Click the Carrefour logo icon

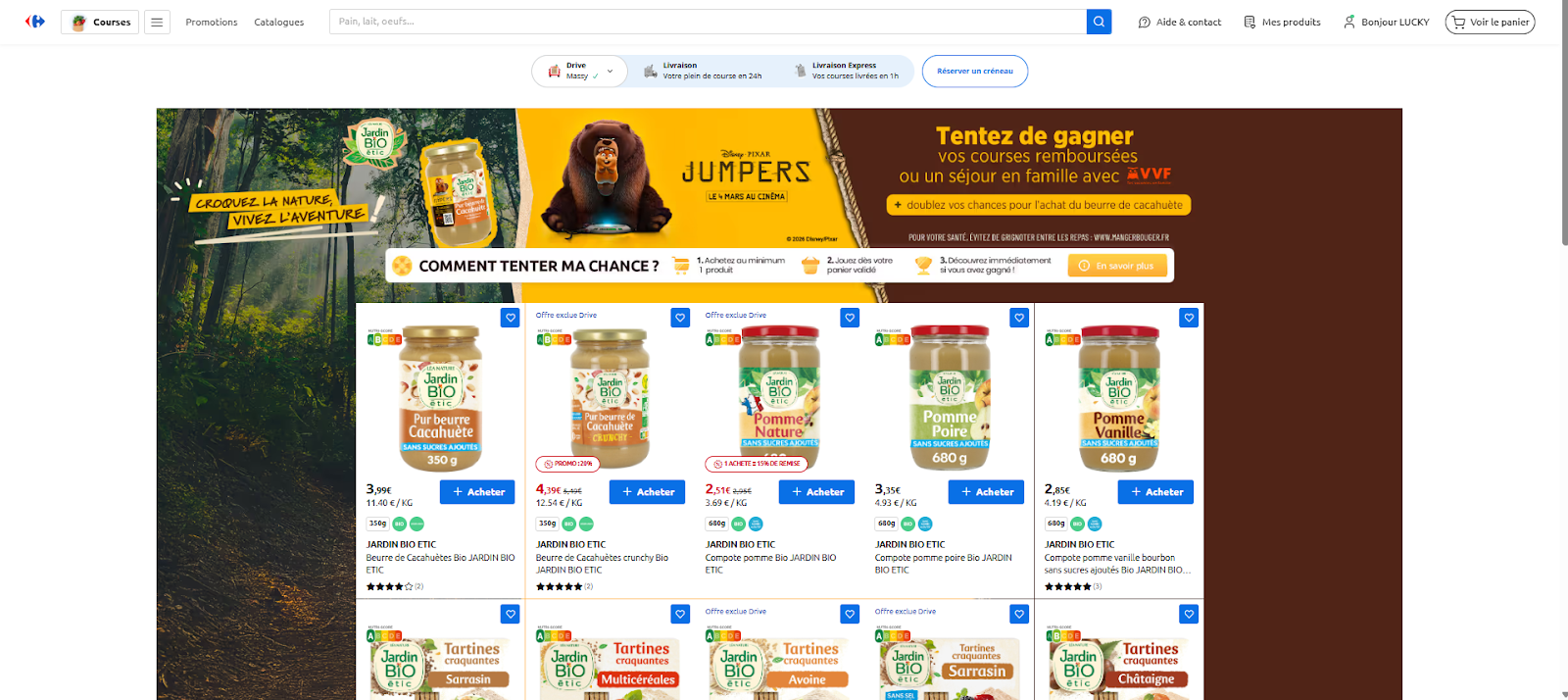point(35,22)
